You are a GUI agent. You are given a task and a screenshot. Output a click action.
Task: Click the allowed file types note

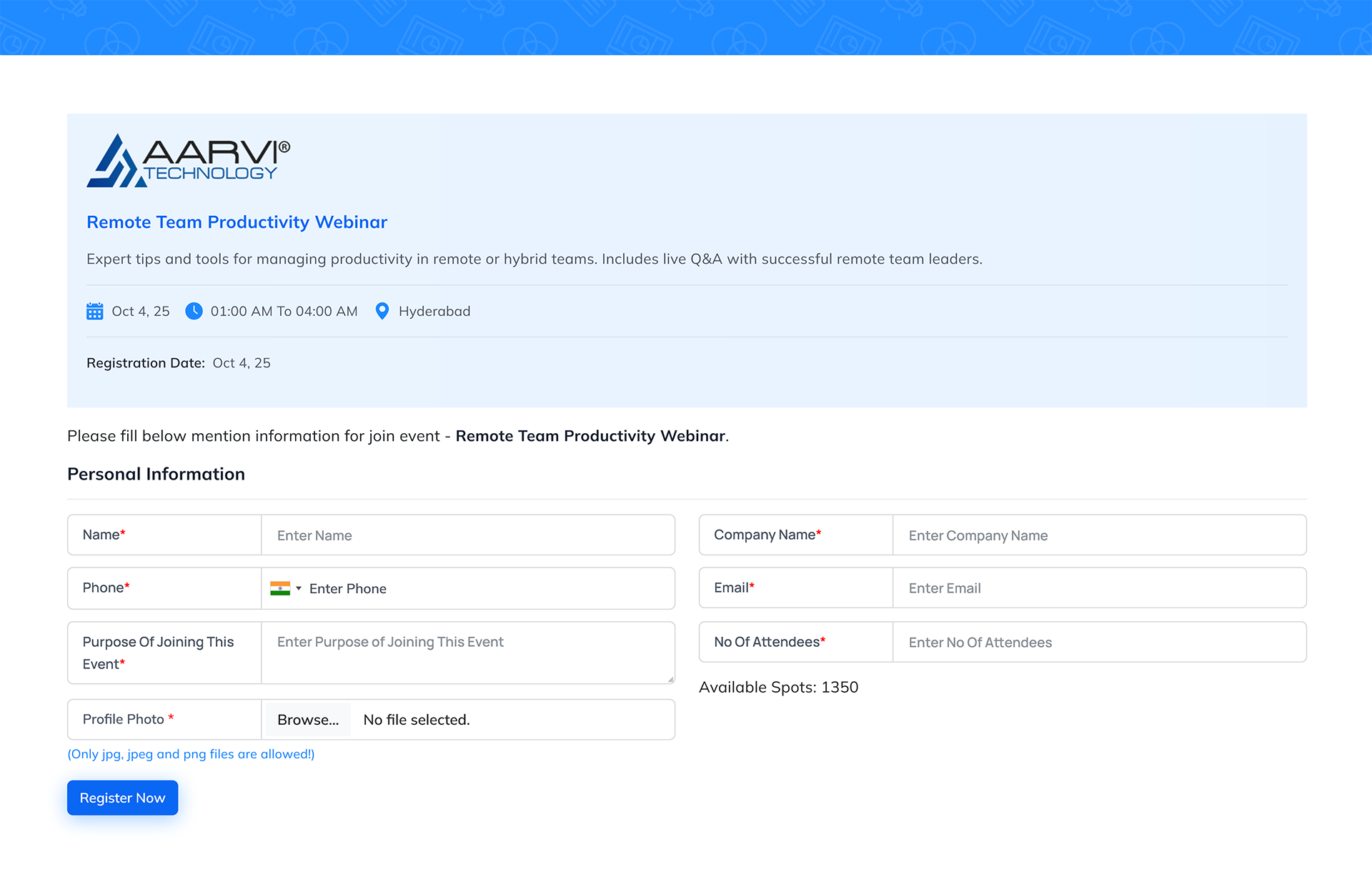click(x=191, y=754)
